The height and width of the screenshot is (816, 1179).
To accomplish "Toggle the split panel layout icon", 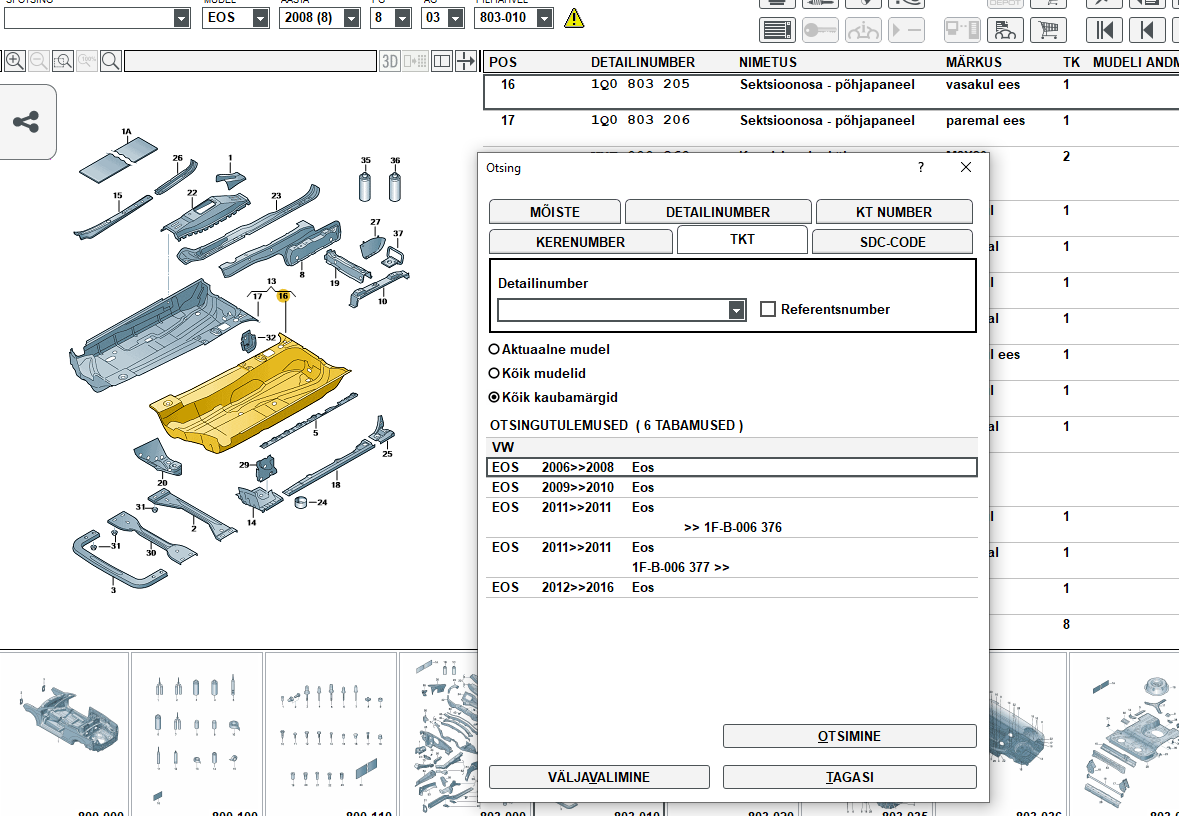I will 442,62.
